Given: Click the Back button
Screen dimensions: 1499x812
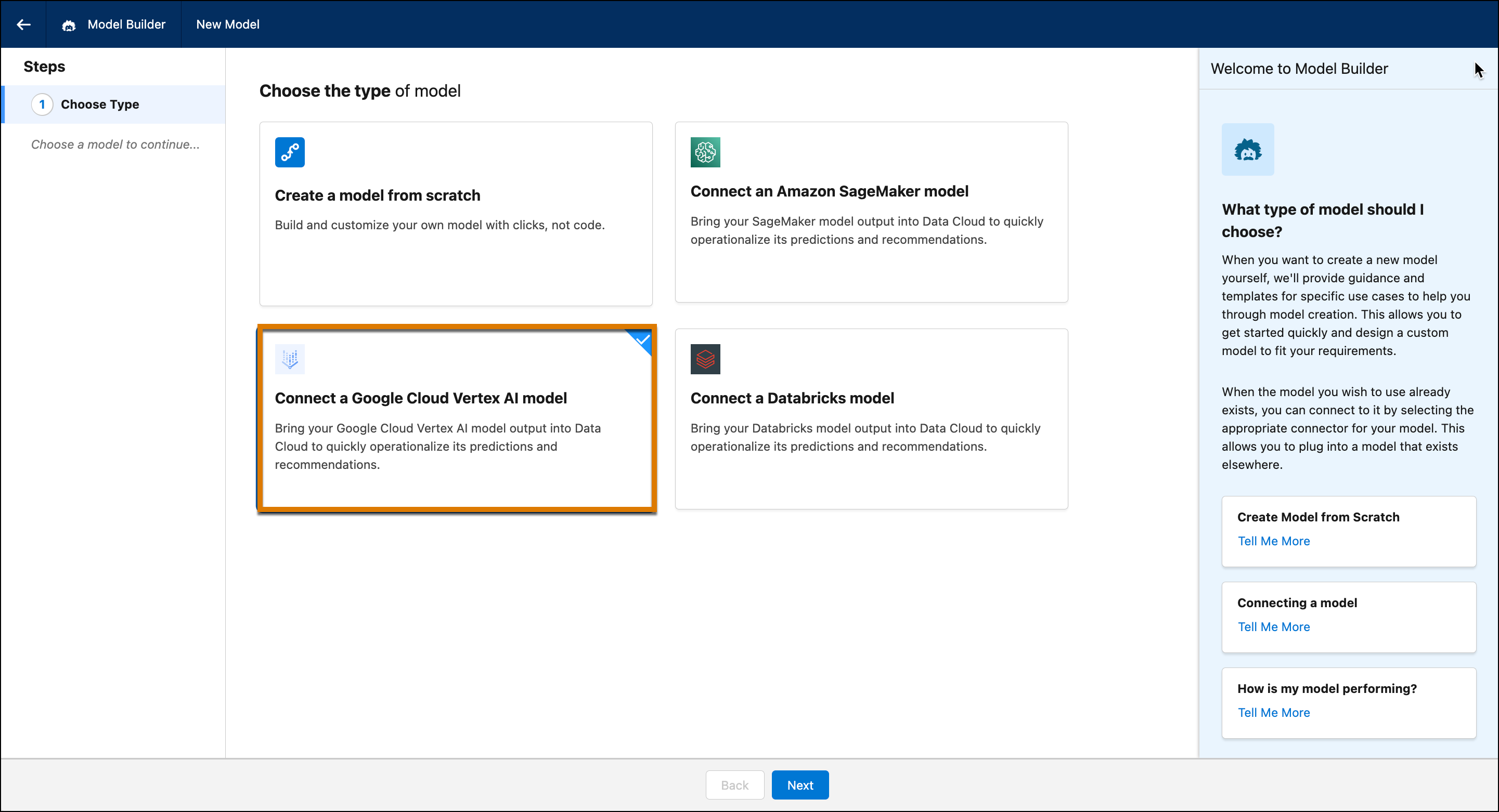Looking at the screenshot, I should (735, 785).
